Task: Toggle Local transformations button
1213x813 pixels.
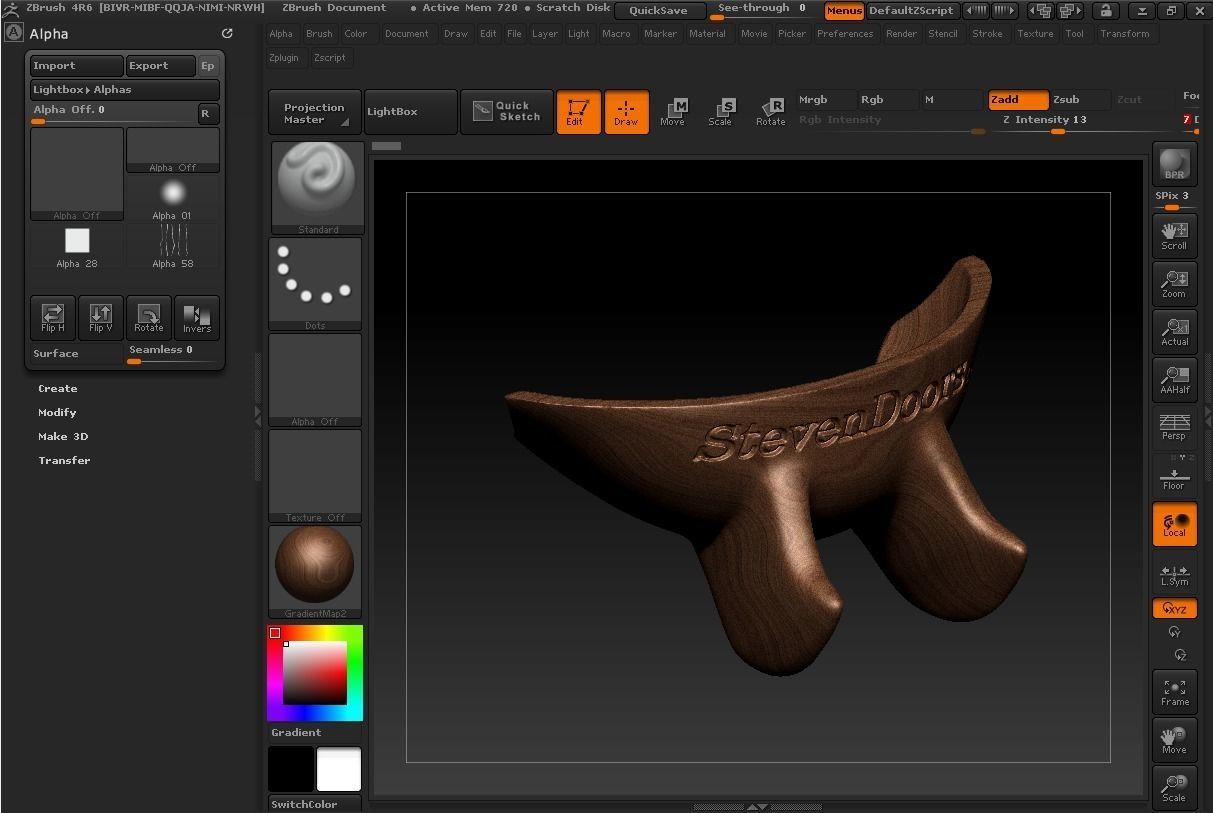Action: tap(1174, 523)
